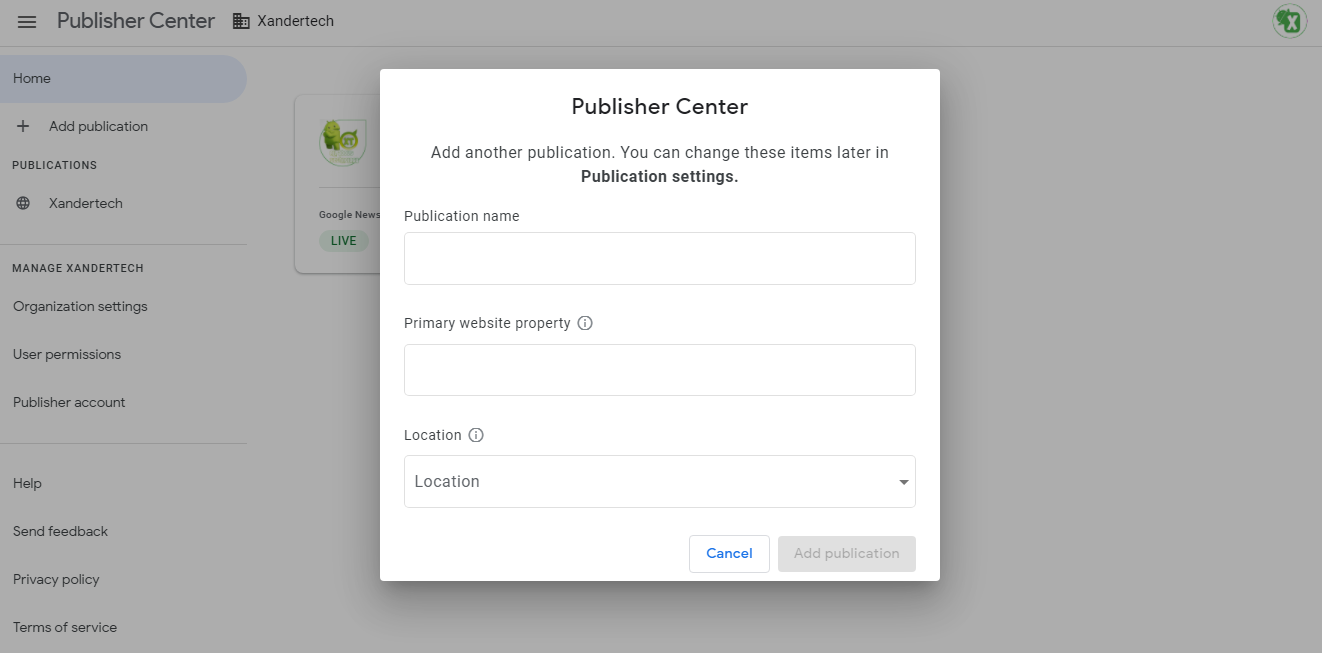
Task: Click Send feedback
Action: tap(60, 531)
